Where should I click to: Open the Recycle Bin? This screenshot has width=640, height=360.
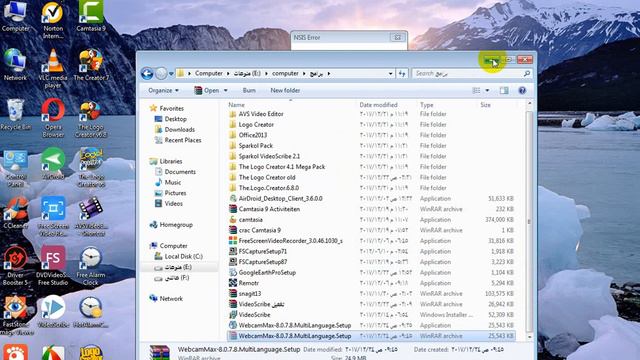[15, 114]
